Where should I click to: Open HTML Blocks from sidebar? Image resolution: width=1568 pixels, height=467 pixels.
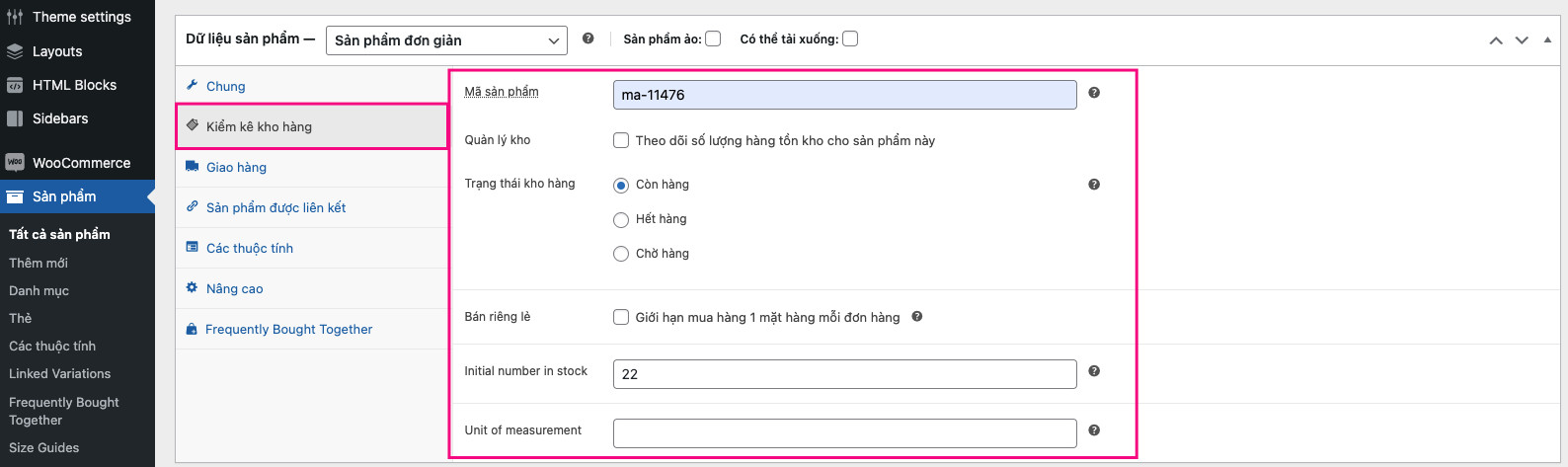[74, 85]
